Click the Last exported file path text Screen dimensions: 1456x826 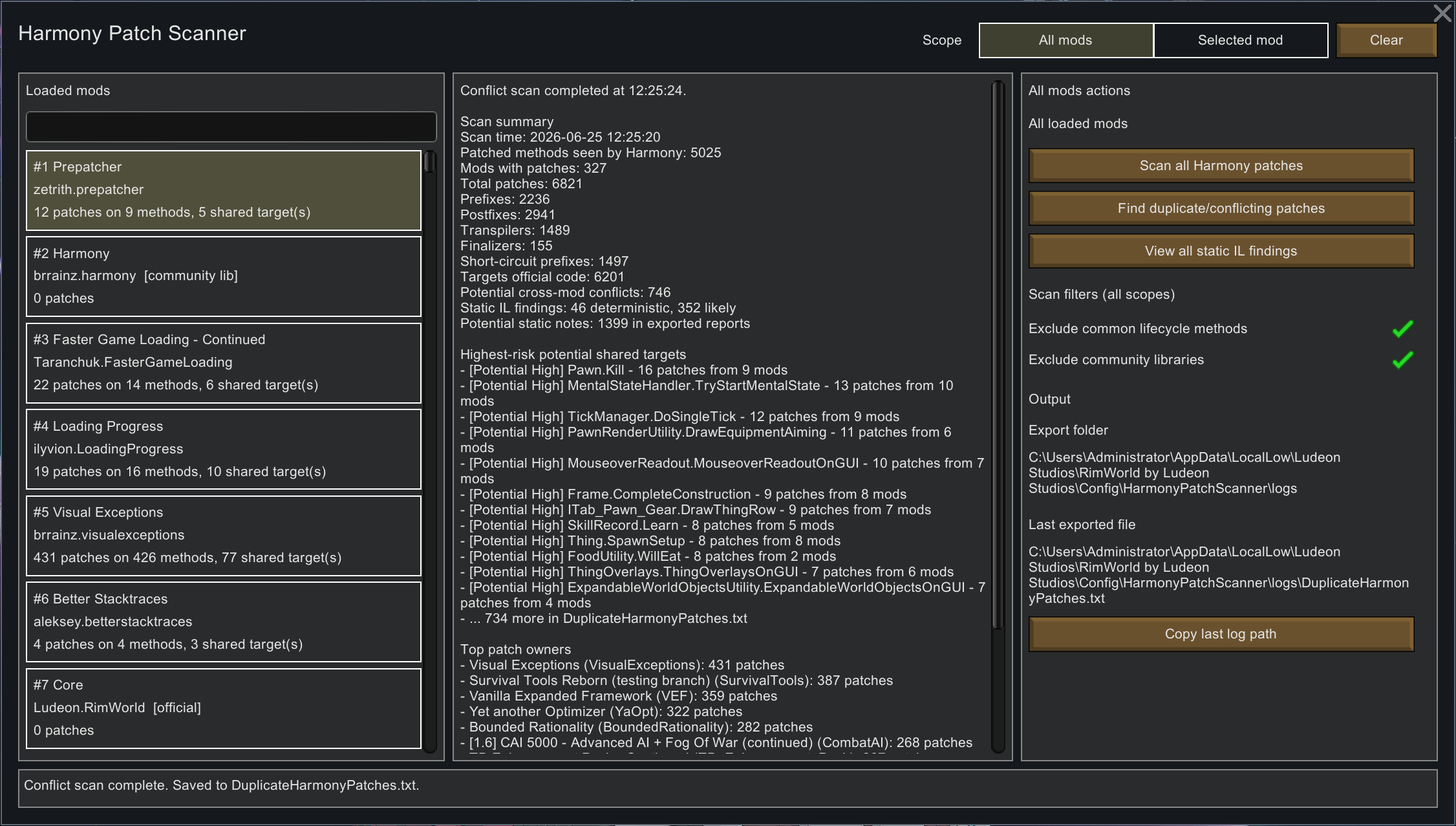tap(1219, 575)
